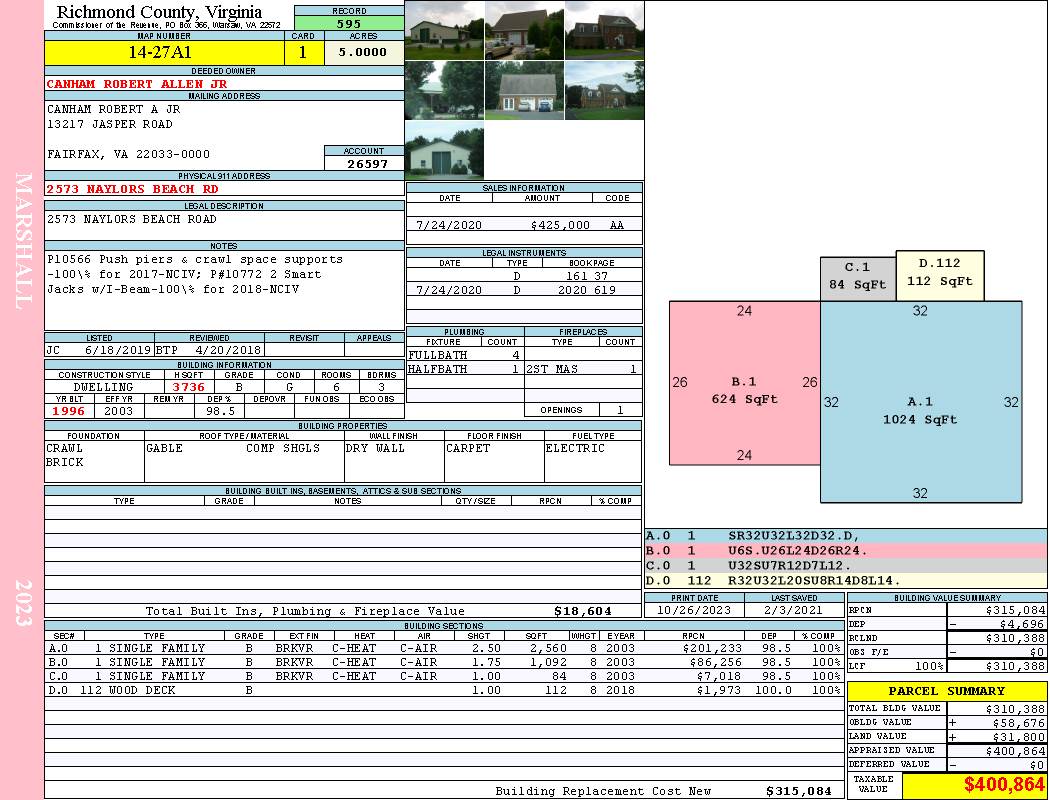The height and width of the screenshot is (800, 1050).
Task: Click the pink B.1 624 SqFt sketch section
Action: click(x=744, y=390)
